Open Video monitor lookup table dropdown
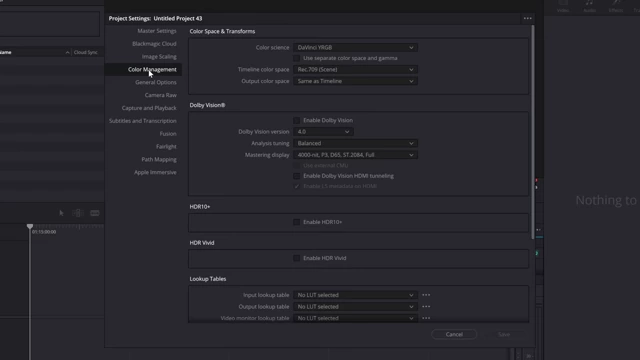This screenshot has width=640, height=360. click(355, 318)
